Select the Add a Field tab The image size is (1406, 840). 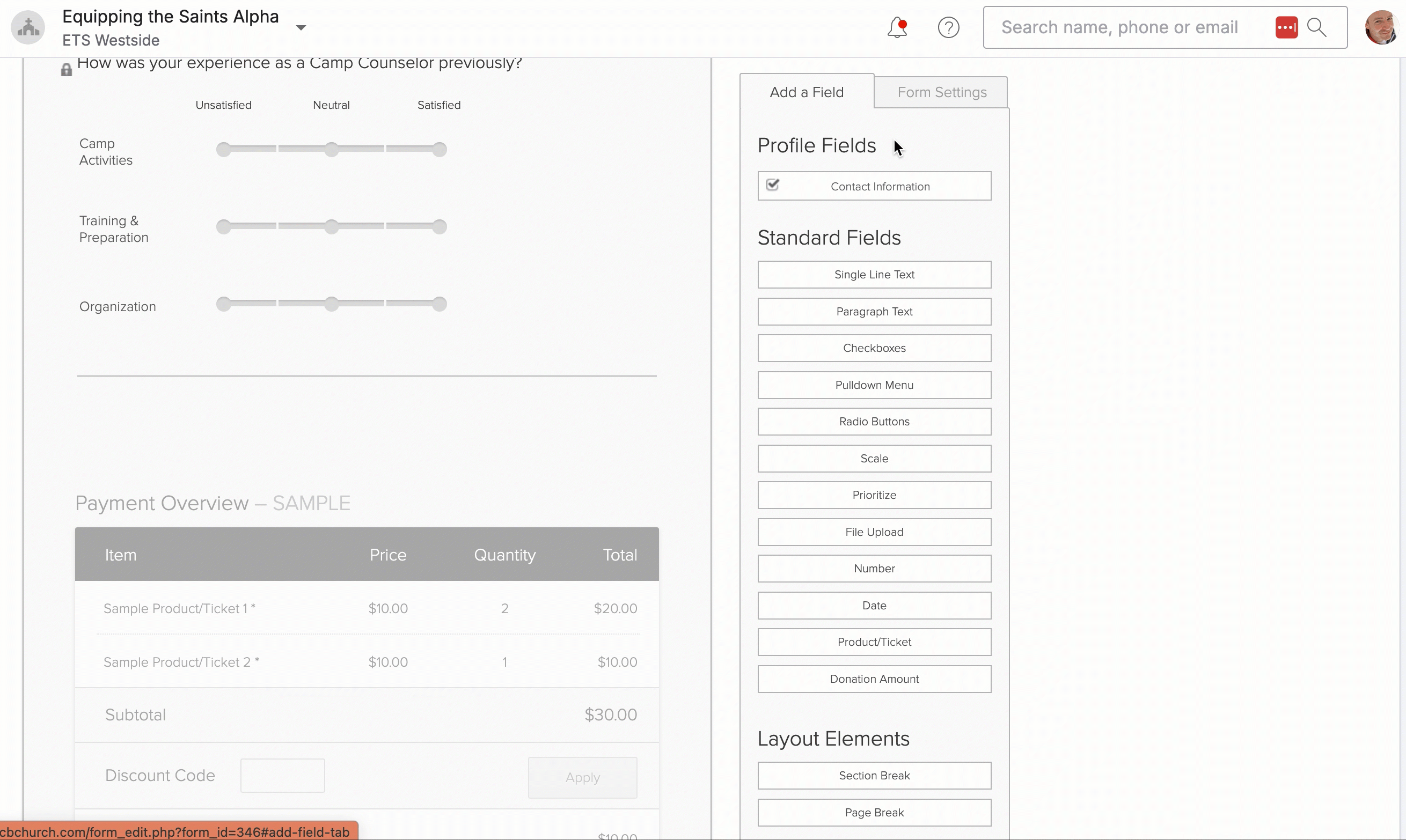807,92
